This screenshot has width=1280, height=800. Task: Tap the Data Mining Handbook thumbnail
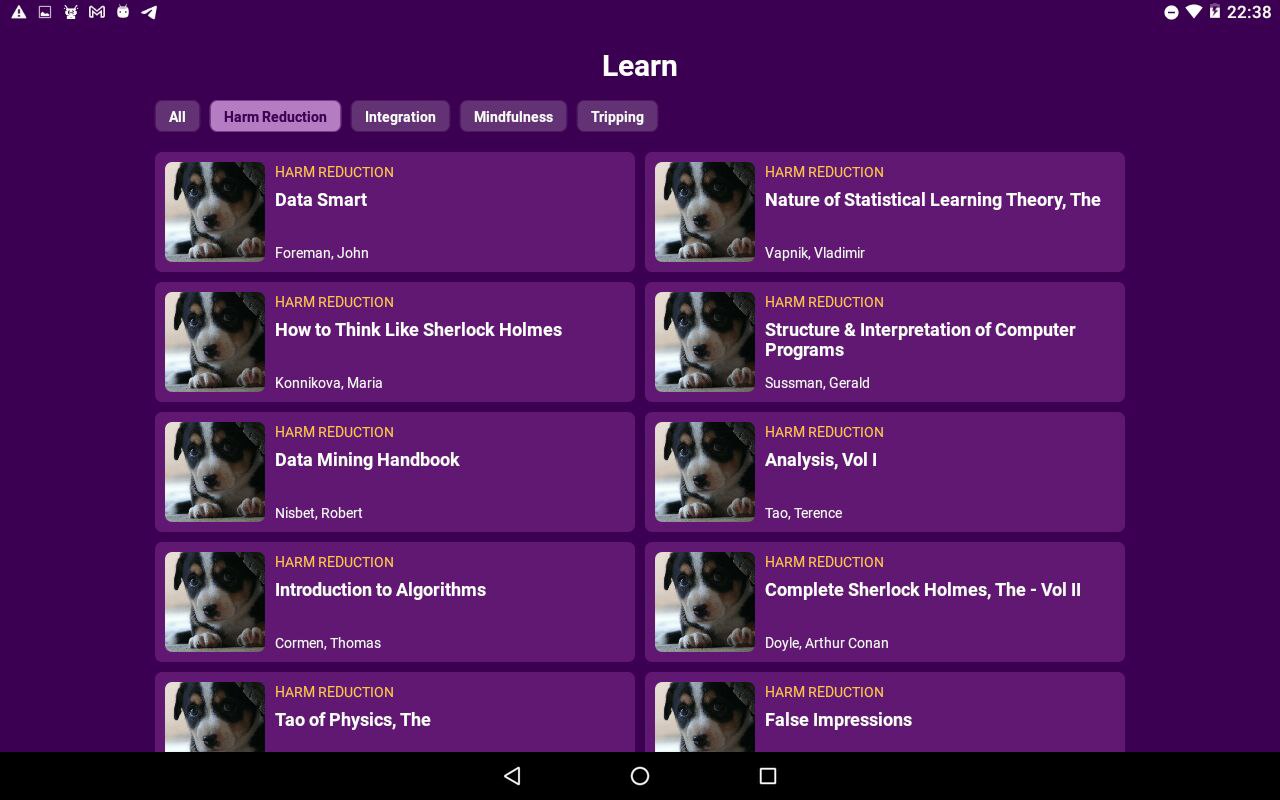[x=215, y=472]
